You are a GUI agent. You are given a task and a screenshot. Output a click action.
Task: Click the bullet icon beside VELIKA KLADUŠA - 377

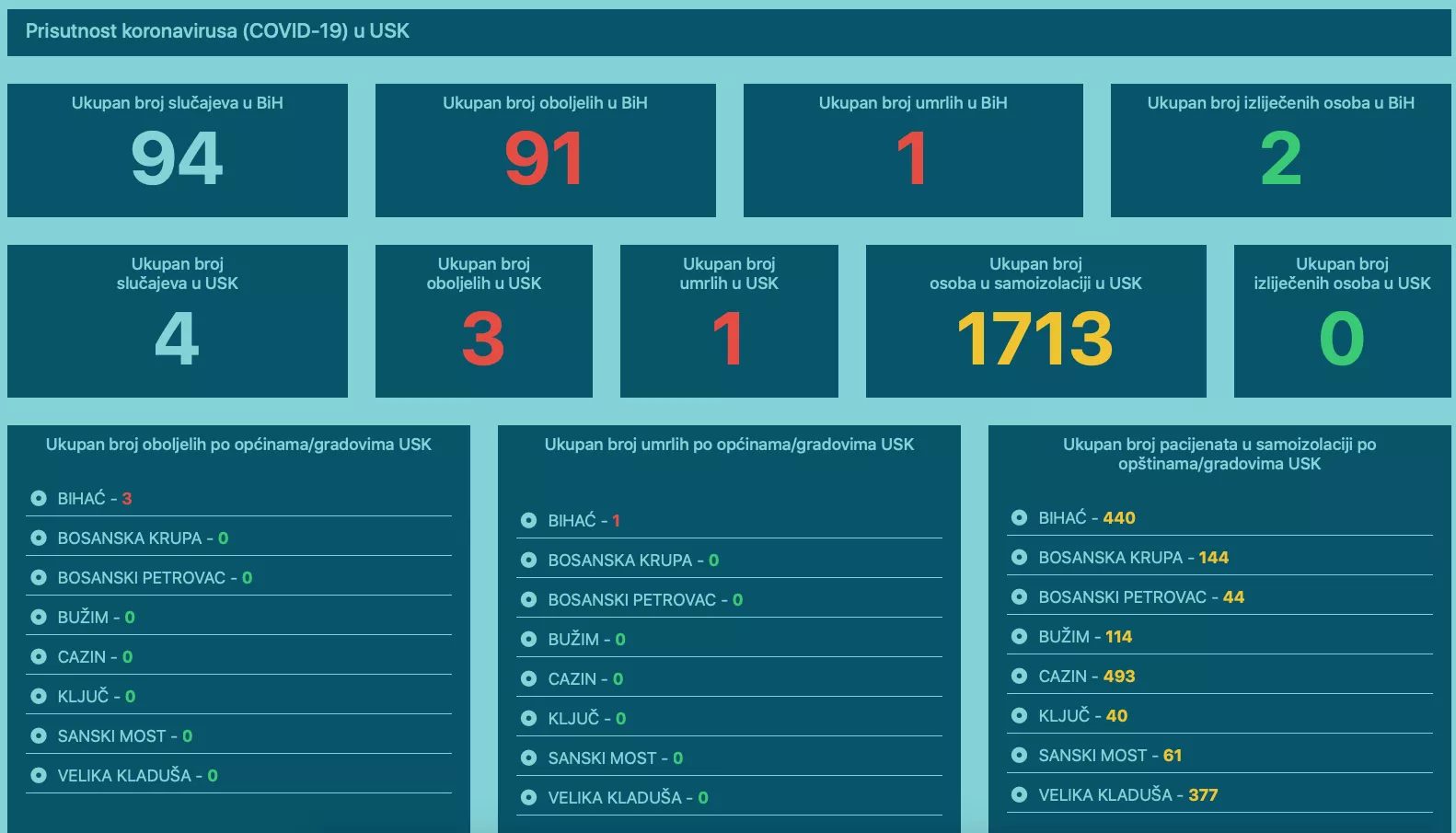click(x=1019, y=795)
